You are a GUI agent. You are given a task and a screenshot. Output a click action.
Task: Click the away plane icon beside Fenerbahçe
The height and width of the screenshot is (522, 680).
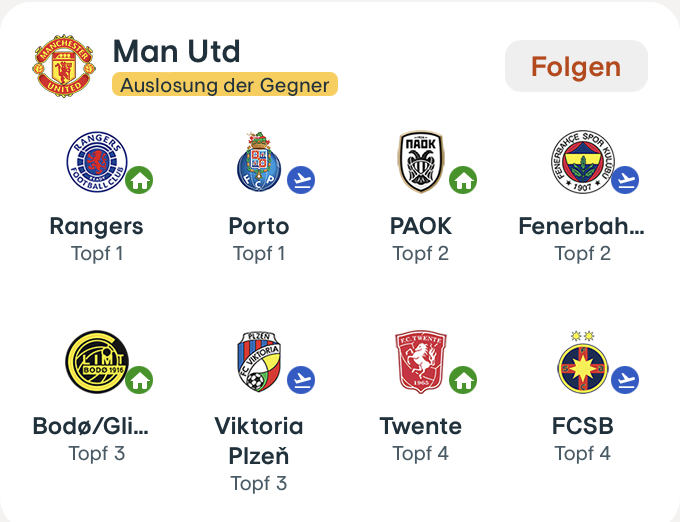pos(625,180)
